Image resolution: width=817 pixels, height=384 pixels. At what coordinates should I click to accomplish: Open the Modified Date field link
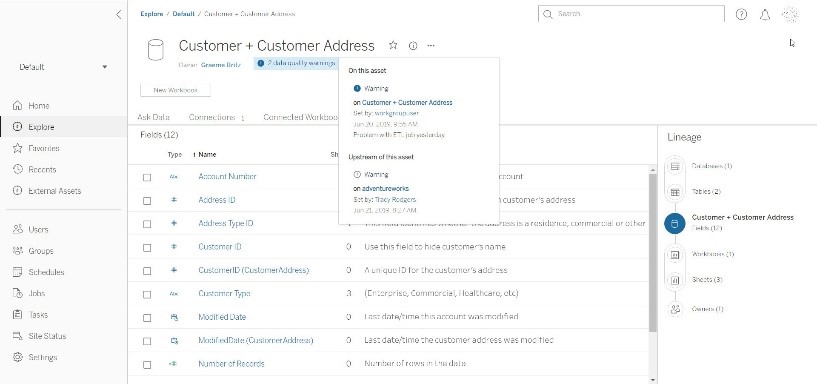(x=222, y=317)
